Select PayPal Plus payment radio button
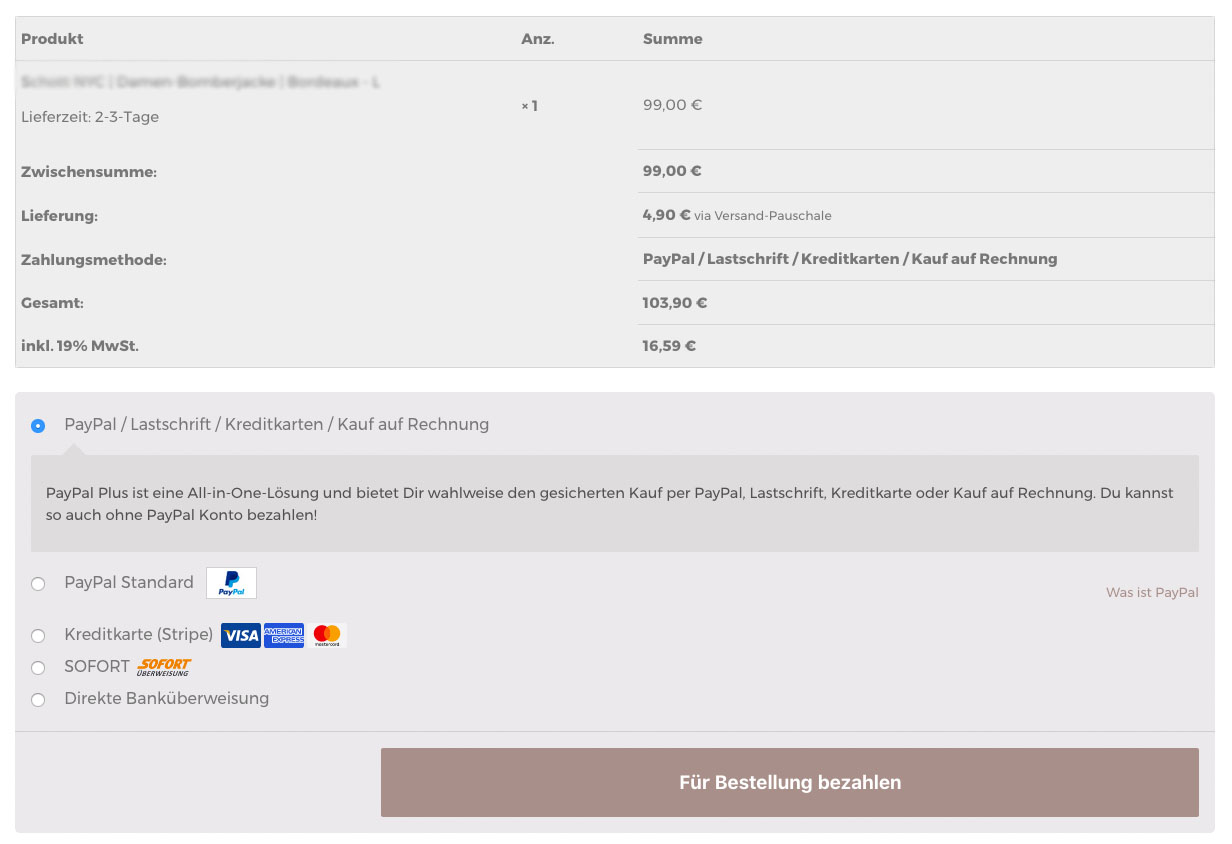Screen dimensions: 1232x844 tap(38, 426)
